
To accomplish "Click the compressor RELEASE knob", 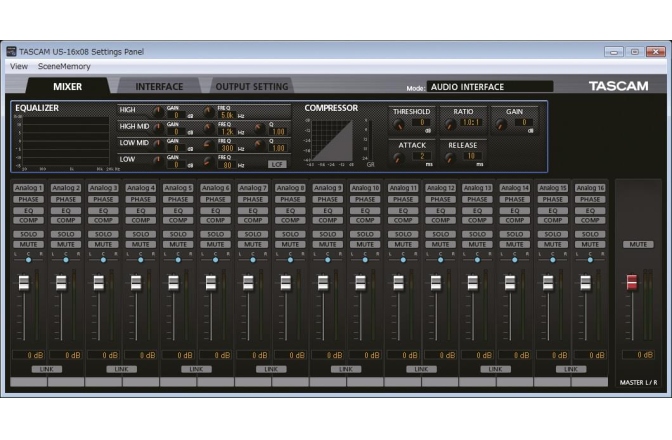I will click(450, 159).
